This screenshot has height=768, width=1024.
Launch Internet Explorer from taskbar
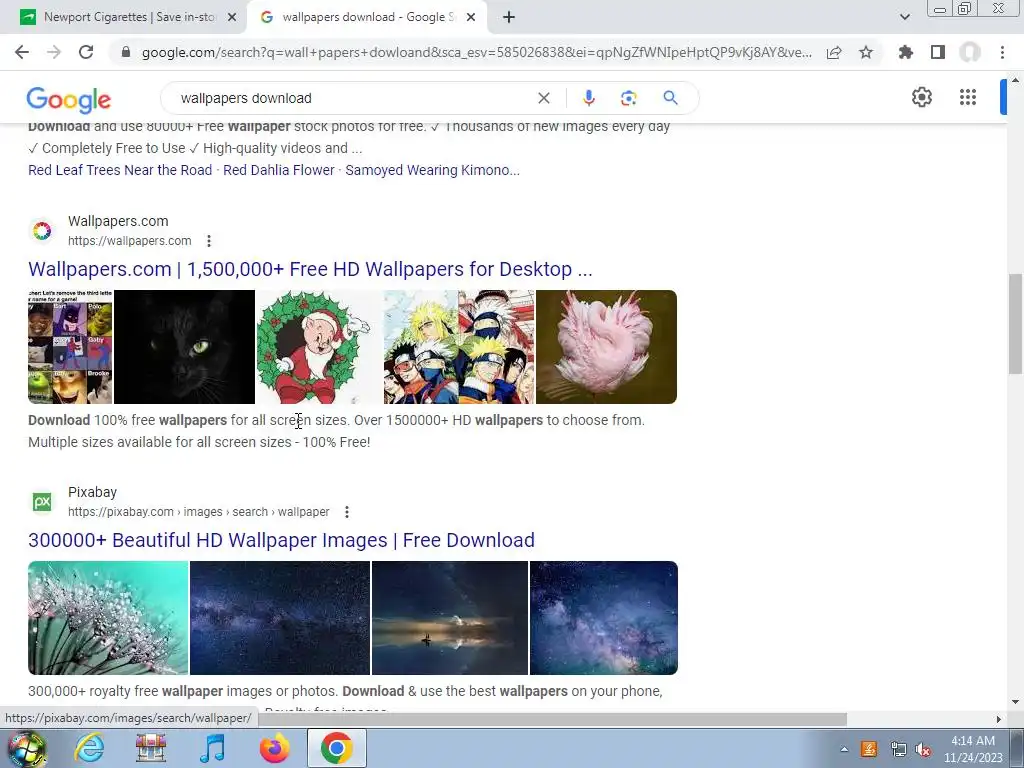coord(89,748)
